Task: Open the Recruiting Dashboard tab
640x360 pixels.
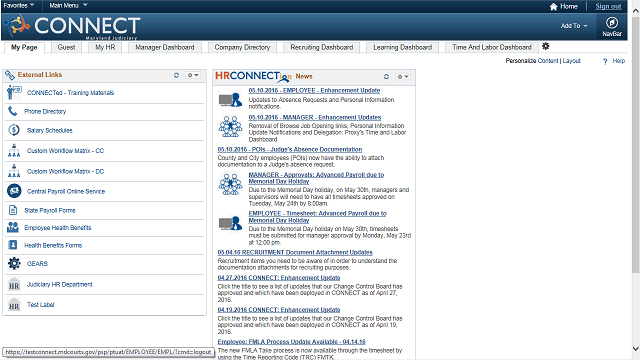Action: click(322, 47)
